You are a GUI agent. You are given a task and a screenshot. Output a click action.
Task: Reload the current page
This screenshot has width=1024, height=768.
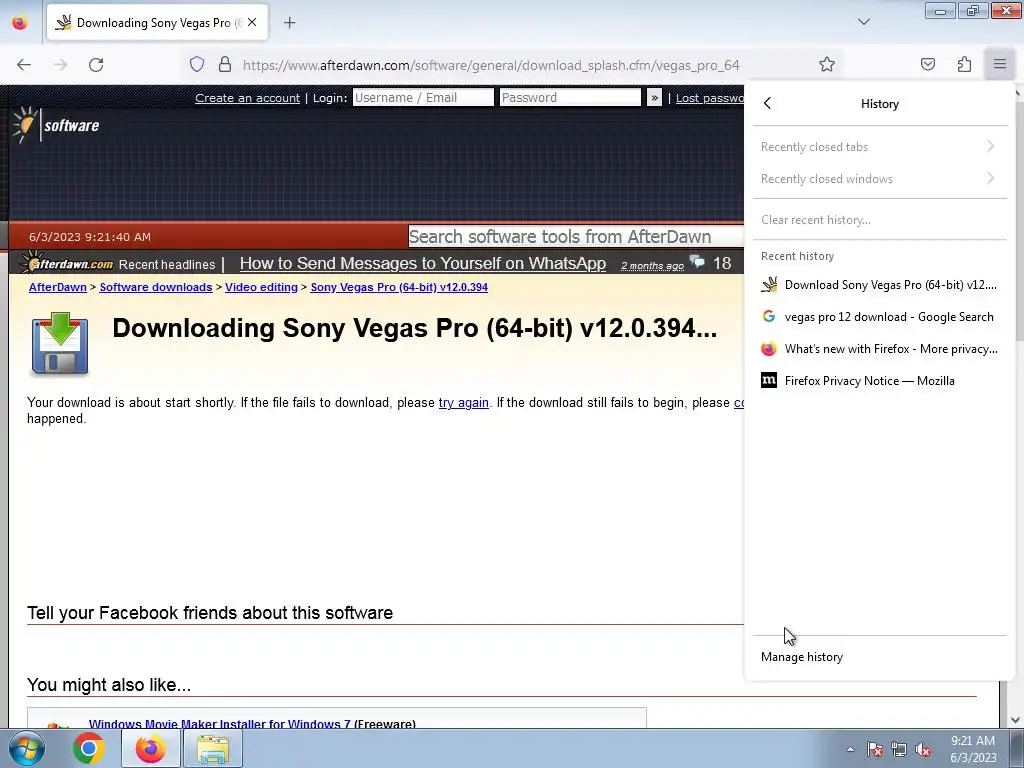pyautogui.click(x=96, y=65)
